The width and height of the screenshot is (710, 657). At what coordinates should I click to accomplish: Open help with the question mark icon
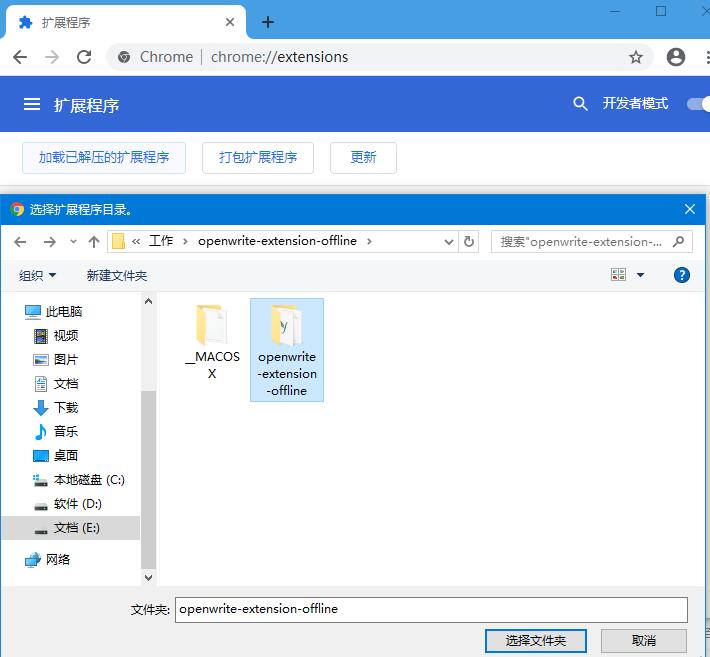pyautogui.click(x=681, y=275)
